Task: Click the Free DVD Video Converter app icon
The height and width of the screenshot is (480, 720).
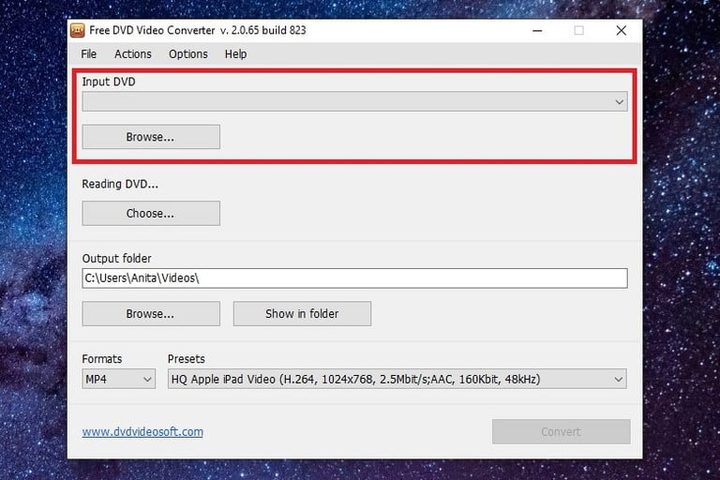Action: pyautogui.click(x=77, y=30)
